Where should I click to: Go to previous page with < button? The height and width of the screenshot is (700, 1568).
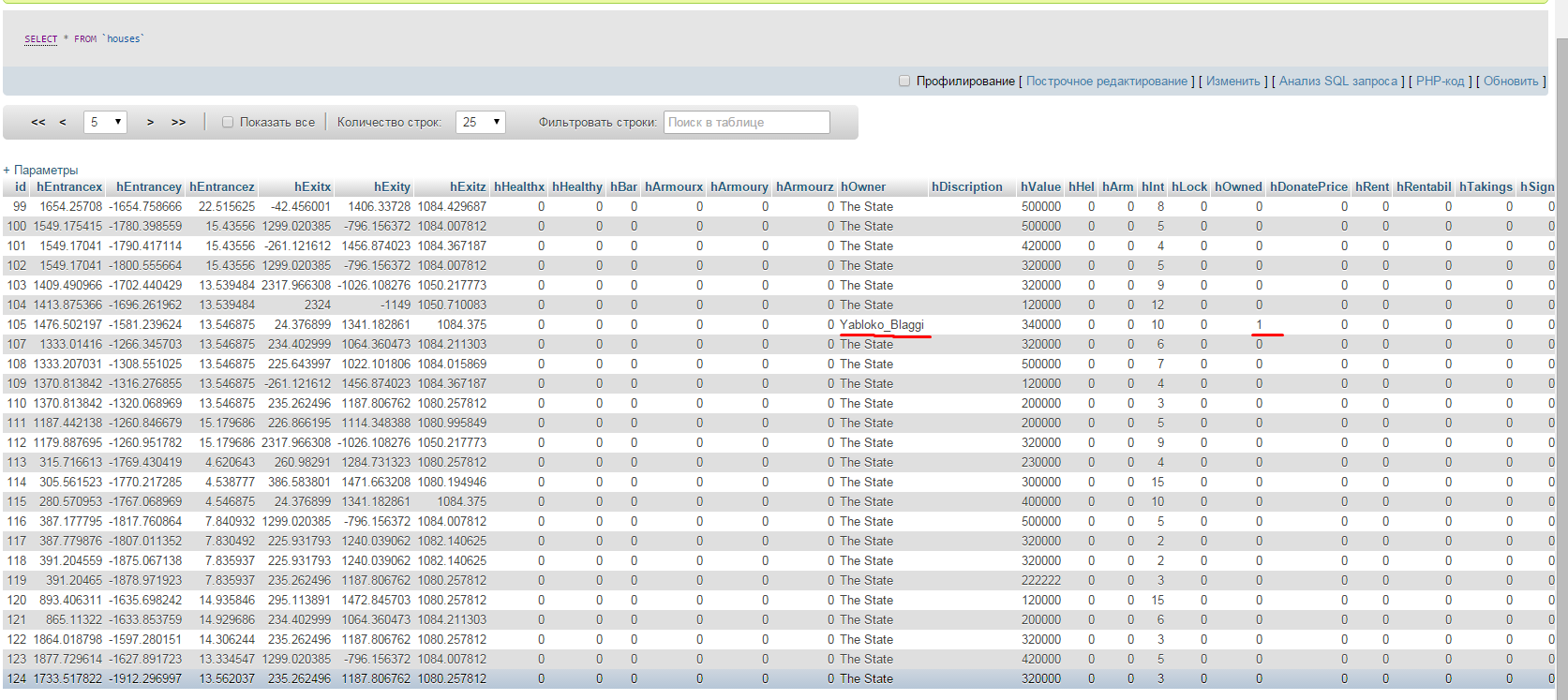click(63, 122)
